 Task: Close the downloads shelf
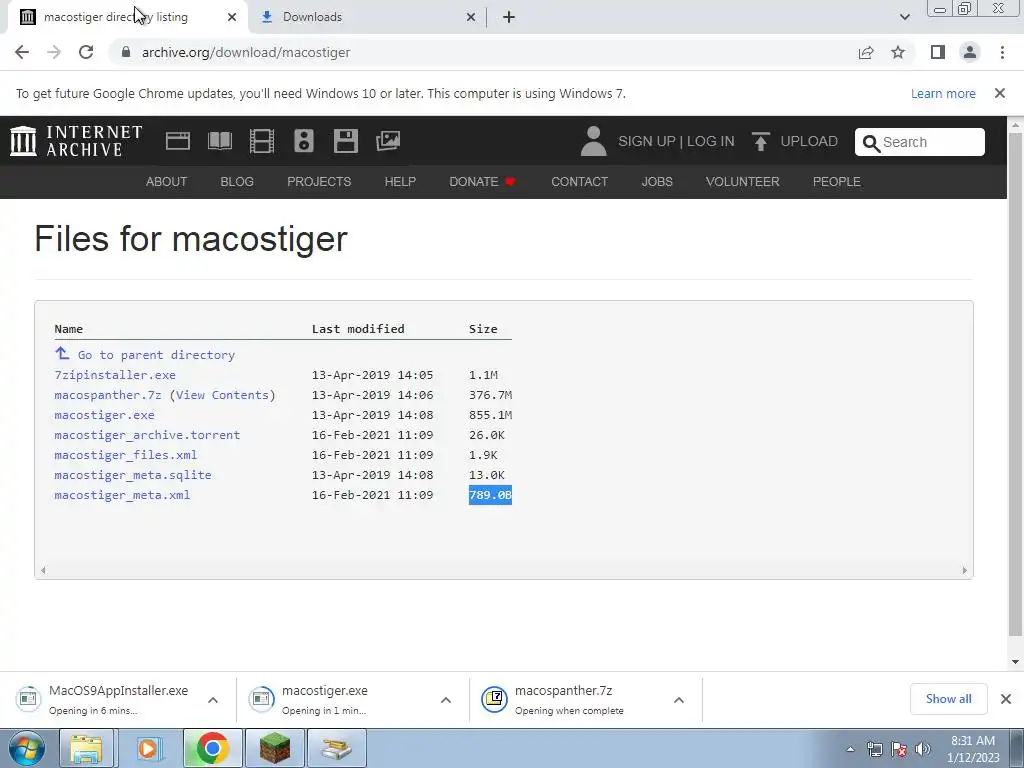tap(1006, 699)
